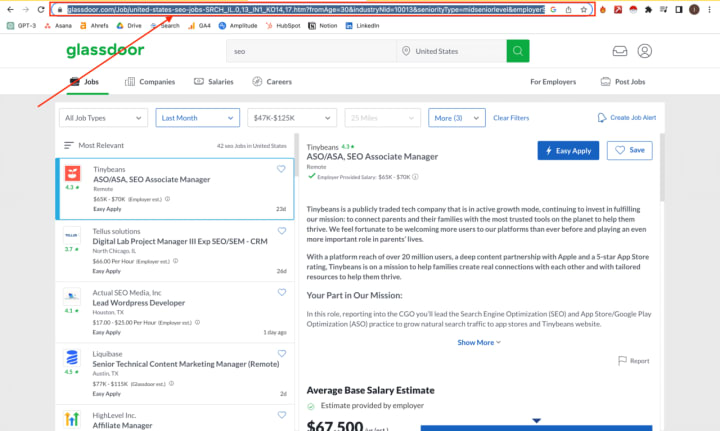Open the Amplitude bookmark
The width and height of the screenshot is (720, 431).
tap(238, 26)
